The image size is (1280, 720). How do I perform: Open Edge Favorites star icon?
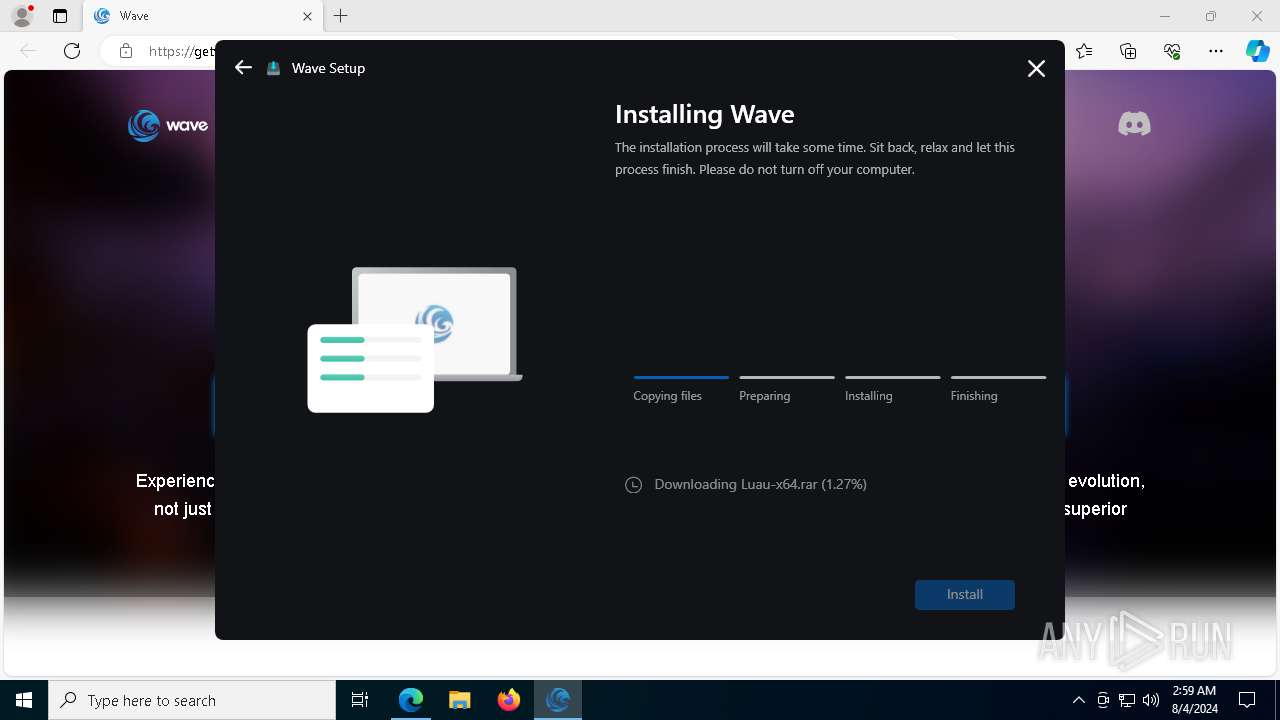coord(1084,51)
